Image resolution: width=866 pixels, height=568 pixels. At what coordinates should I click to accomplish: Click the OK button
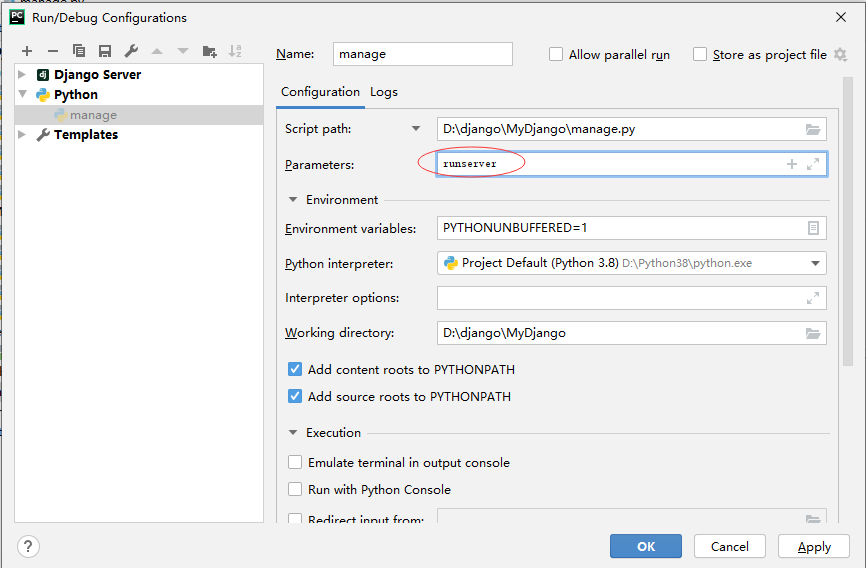pos(646,546)
